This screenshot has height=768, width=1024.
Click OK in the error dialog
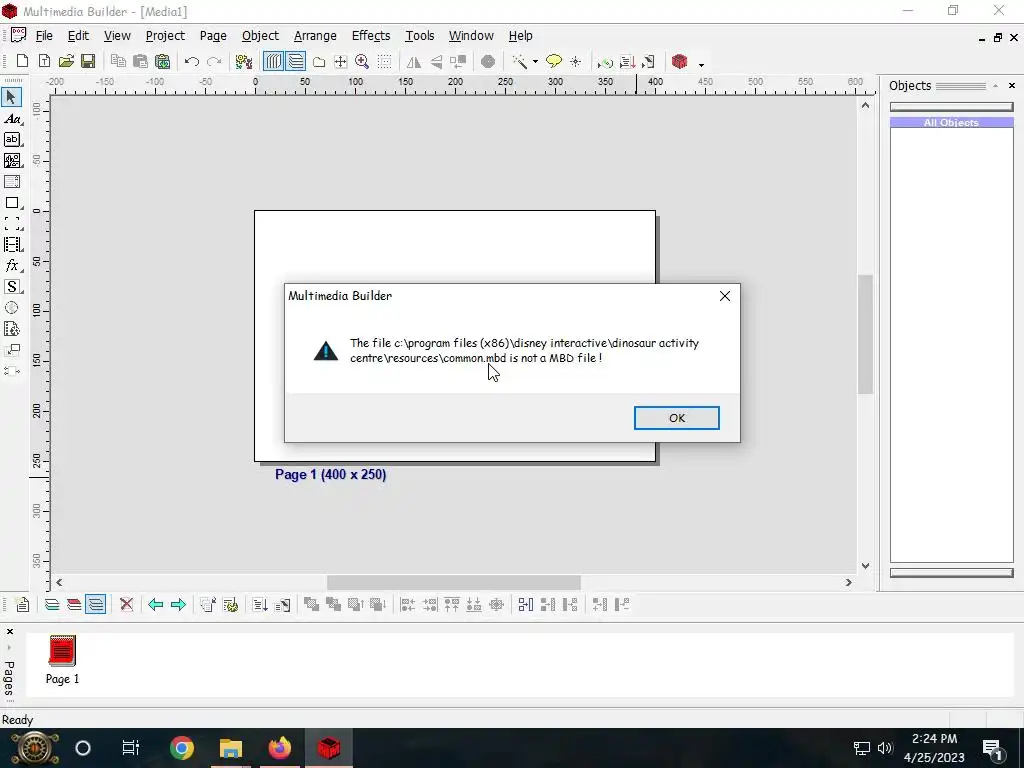tap(677, 418)
